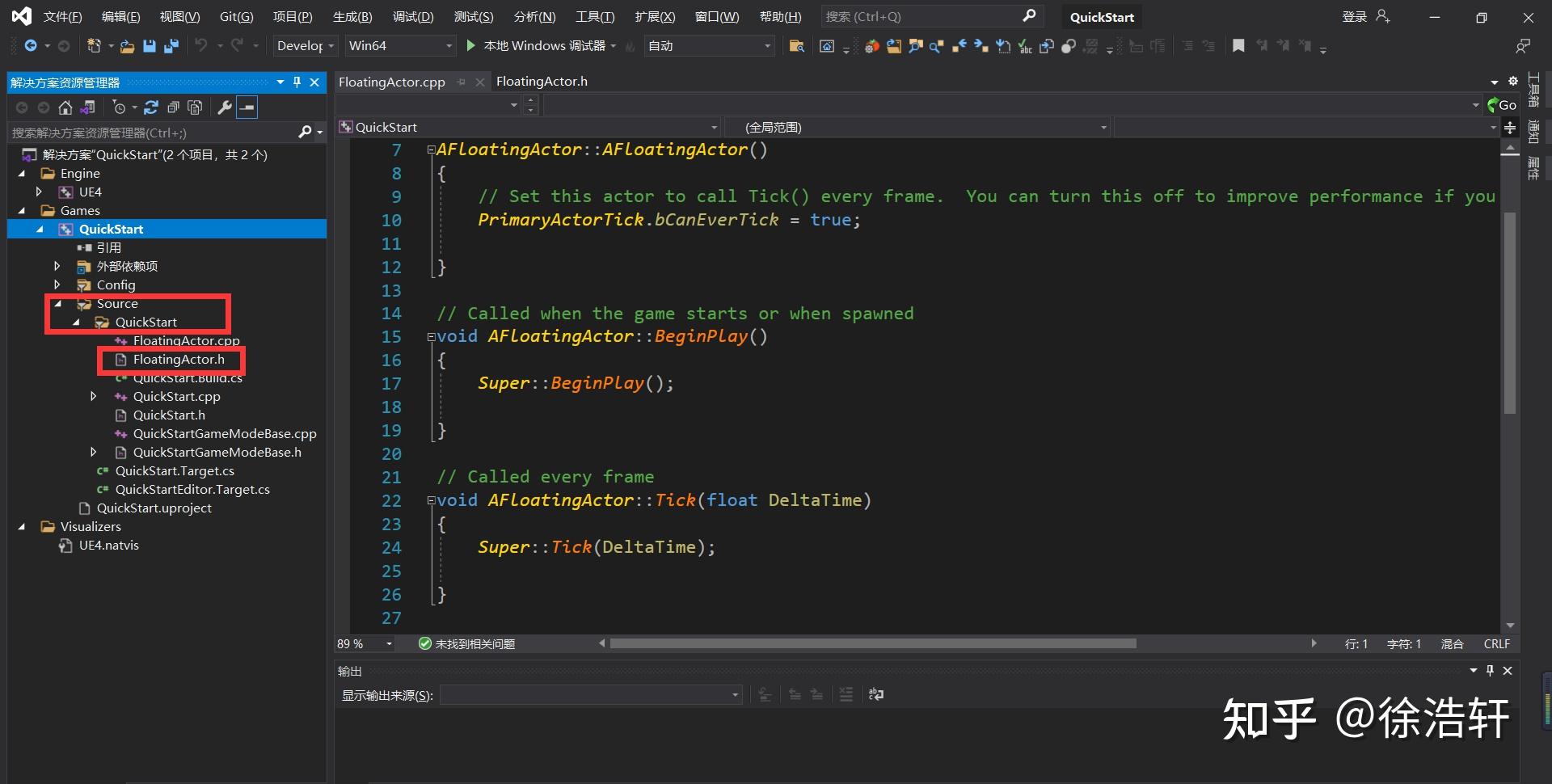The image size is (1552, 784).
Task: Save all files with Save All icon
Action: coord(171,46)
